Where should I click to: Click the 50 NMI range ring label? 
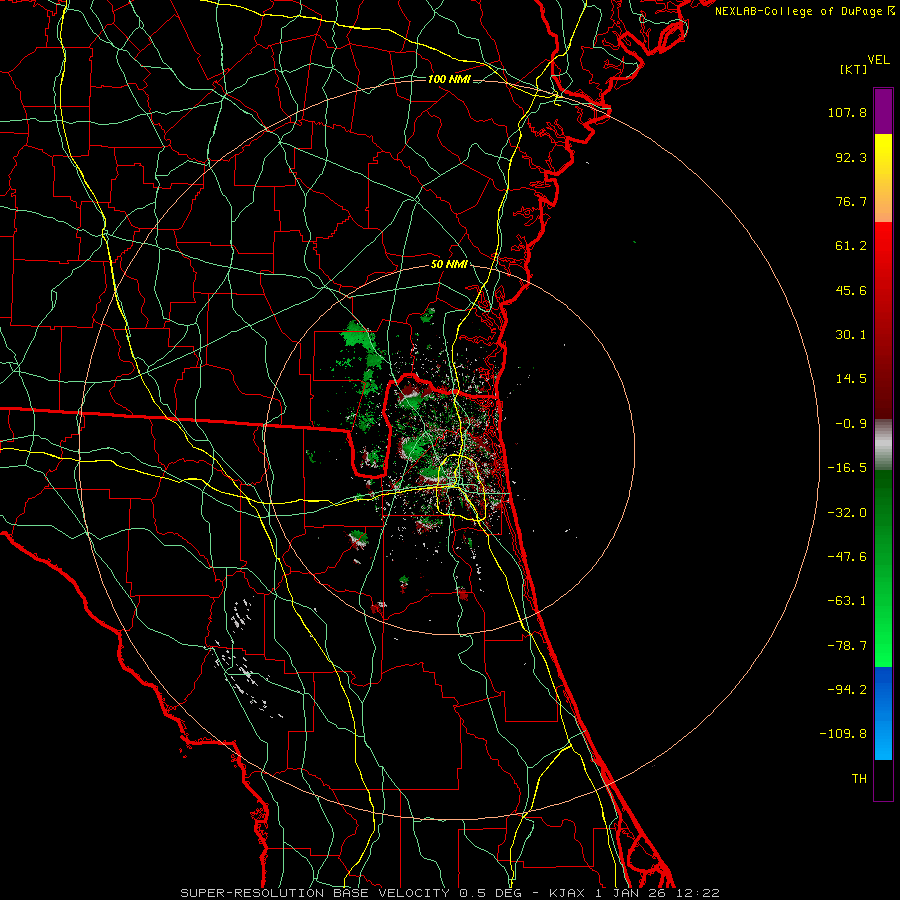pos(449,264)
